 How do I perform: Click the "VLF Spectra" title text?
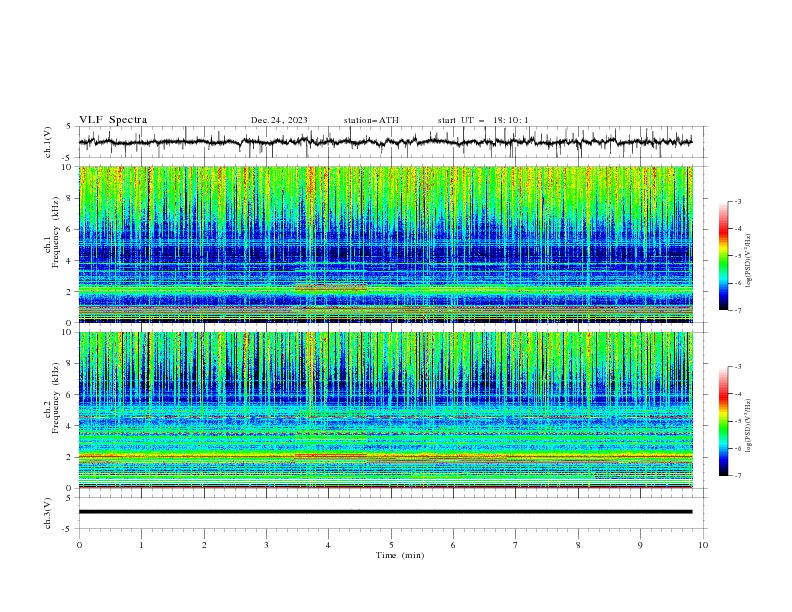coord(113,120)
